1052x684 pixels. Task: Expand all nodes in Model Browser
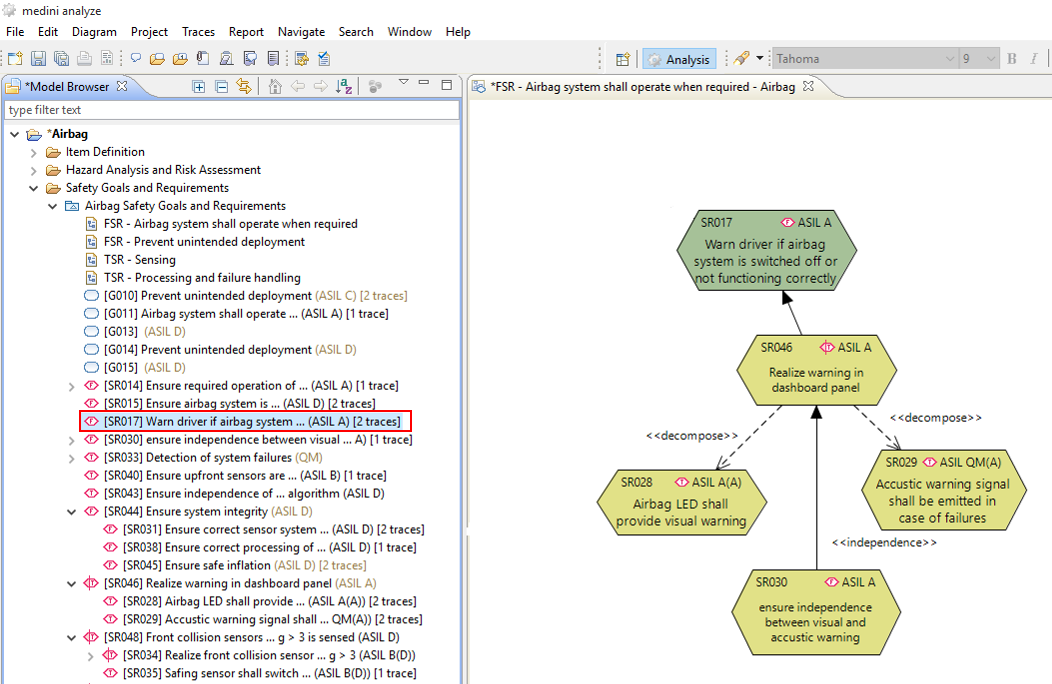(199, 87)
